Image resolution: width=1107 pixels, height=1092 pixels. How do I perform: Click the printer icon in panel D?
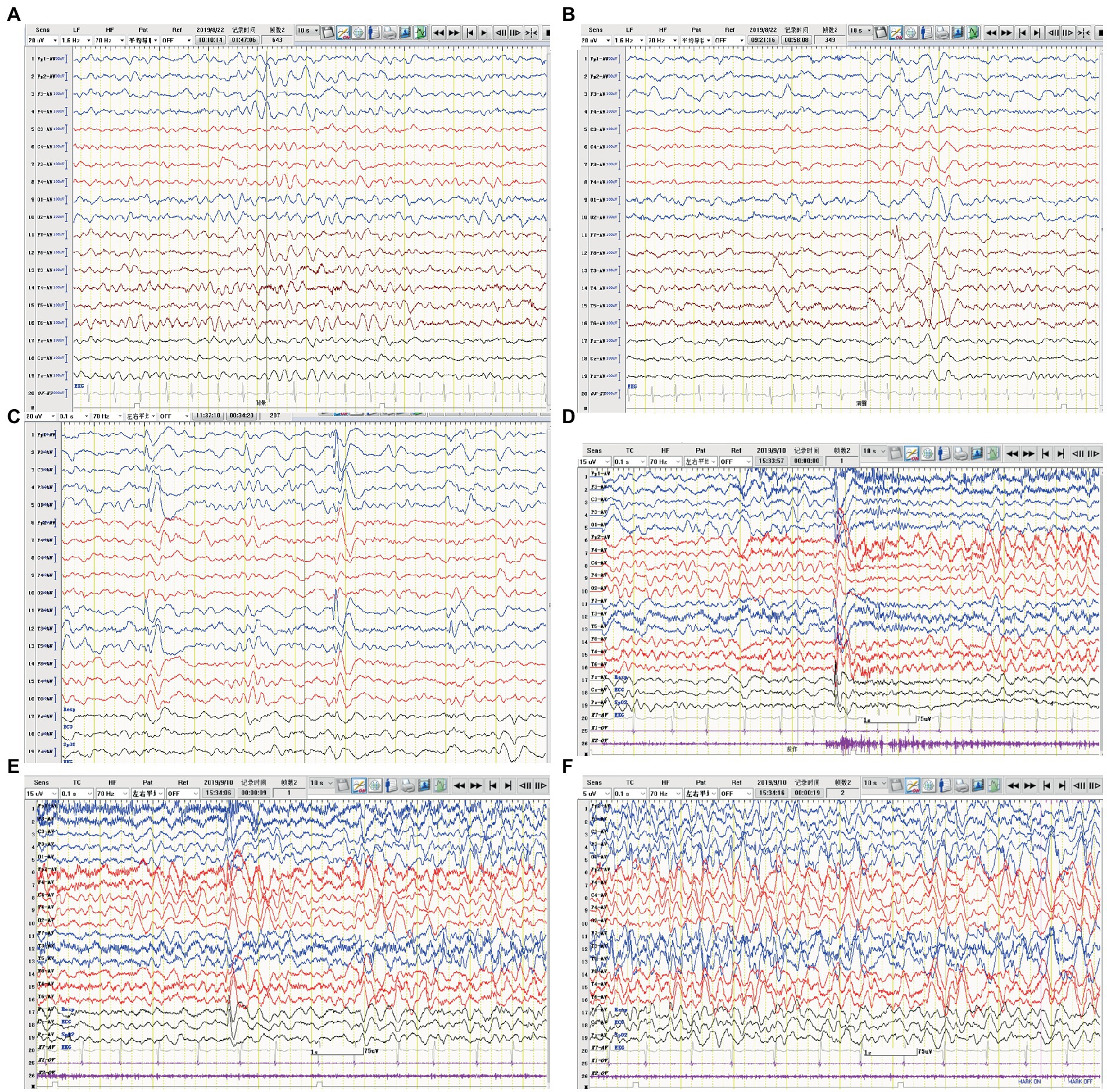tap(960, 454)
